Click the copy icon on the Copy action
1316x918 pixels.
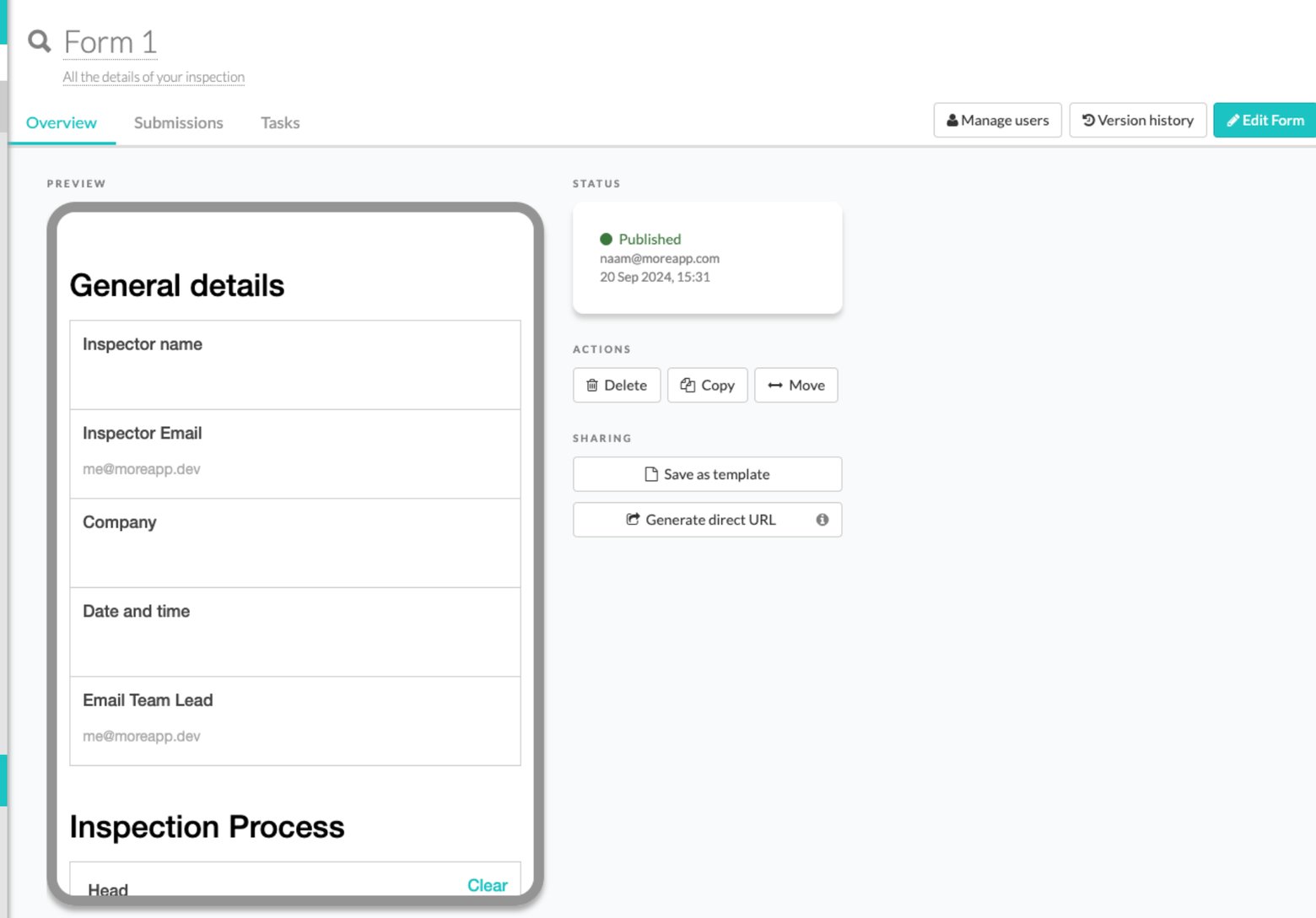688,385
